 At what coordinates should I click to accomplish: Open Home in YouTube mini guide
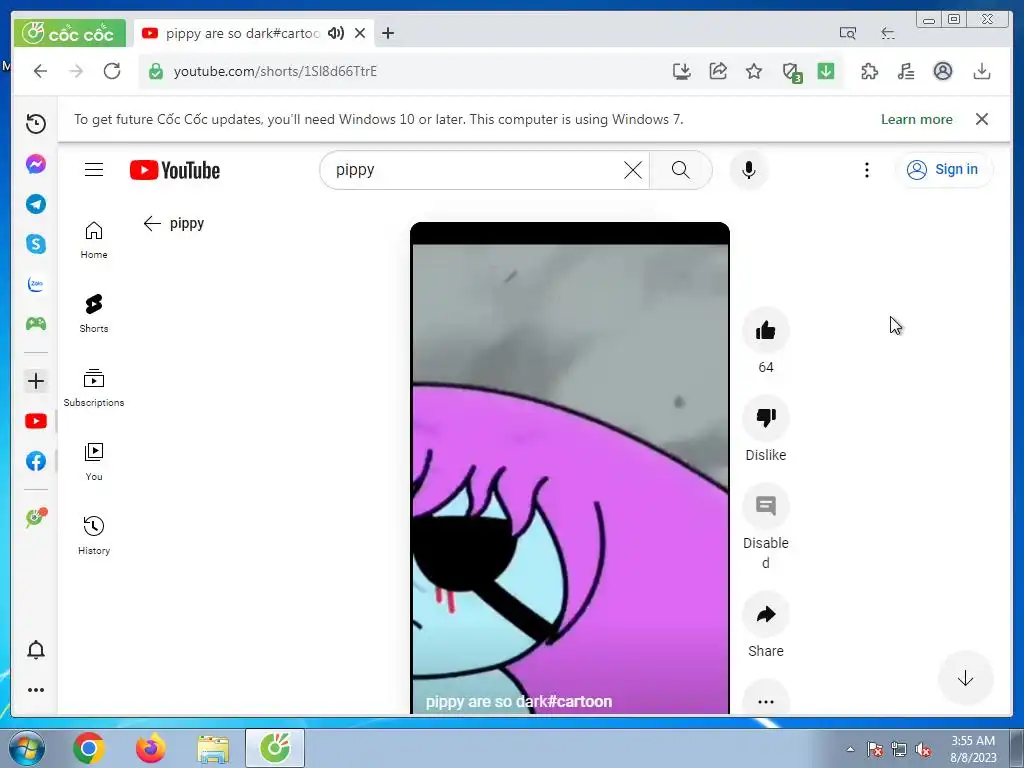coord(94,240)
